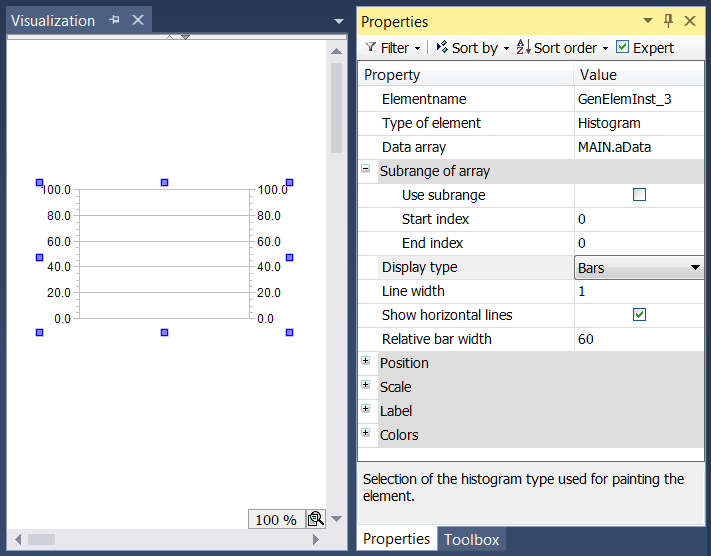Open the Properties panel window options arrow
This screenshot has height=556, width=711.
(x=648, y=20)
